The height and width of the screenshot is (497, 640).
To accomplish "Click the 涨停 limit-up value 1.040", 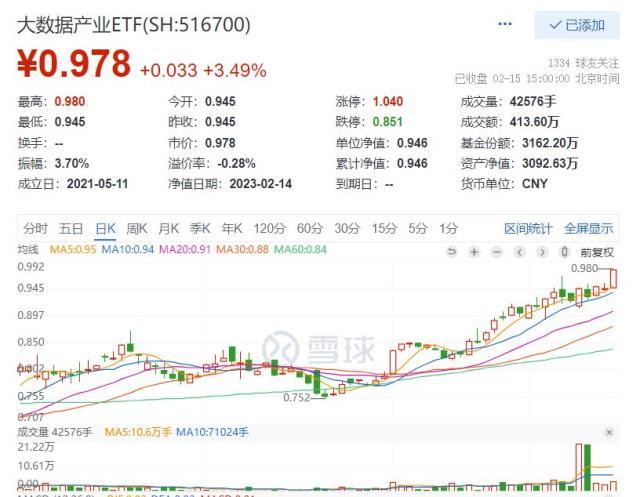I will 387,101.
